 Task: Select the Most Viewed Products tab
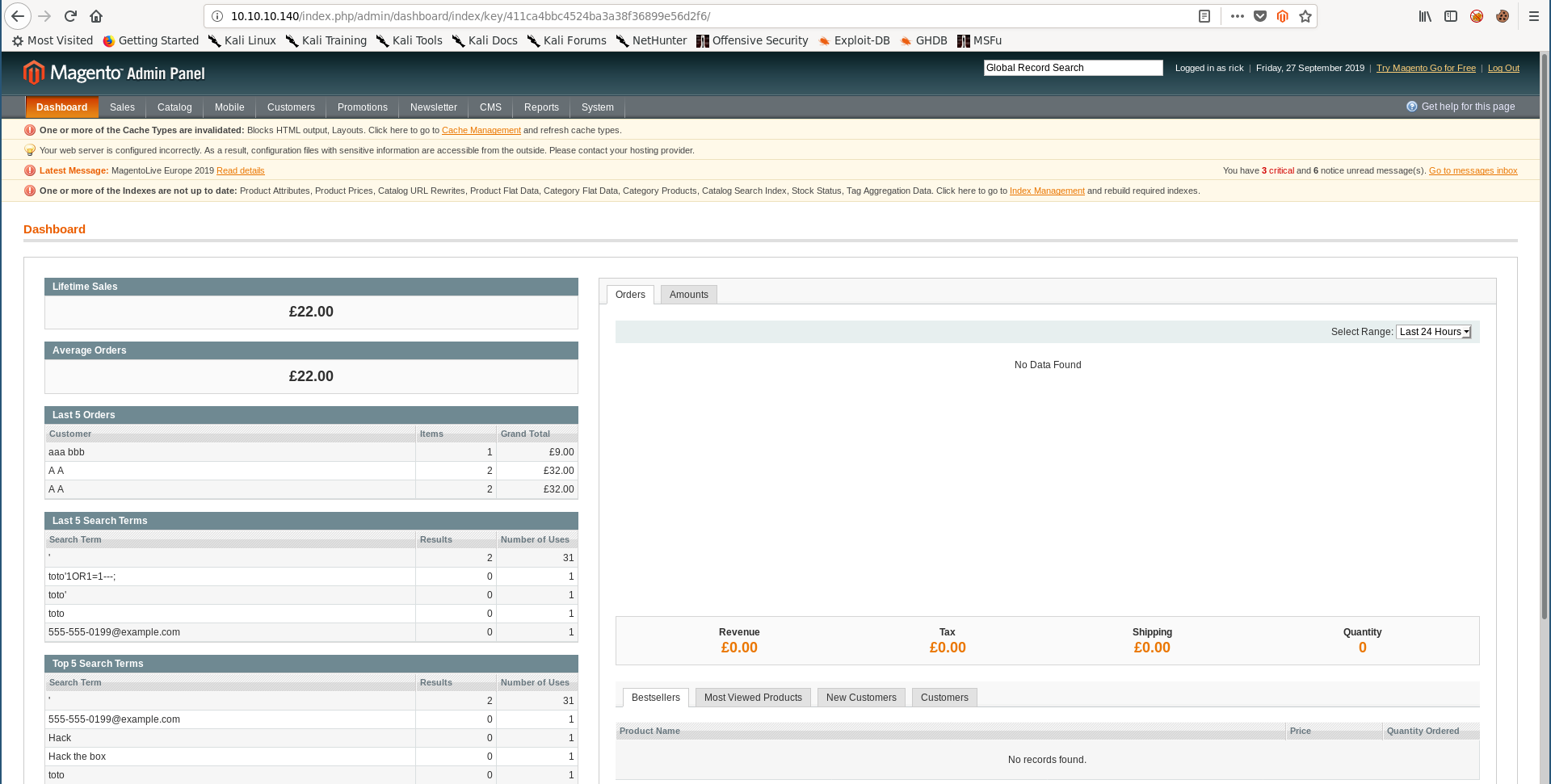point(753,698)
